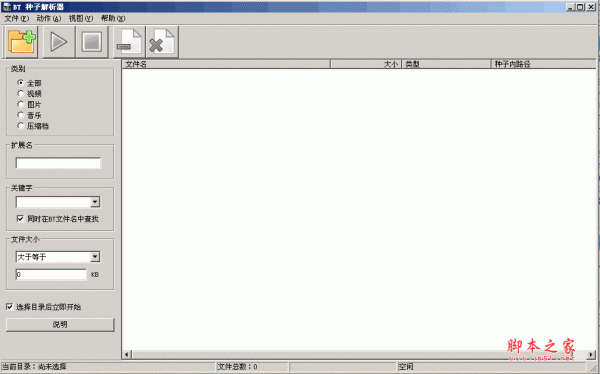Select the 压缩档 category radio button
Image resolution: width=600 pixels, height=374 pixels.
(21, 126)
